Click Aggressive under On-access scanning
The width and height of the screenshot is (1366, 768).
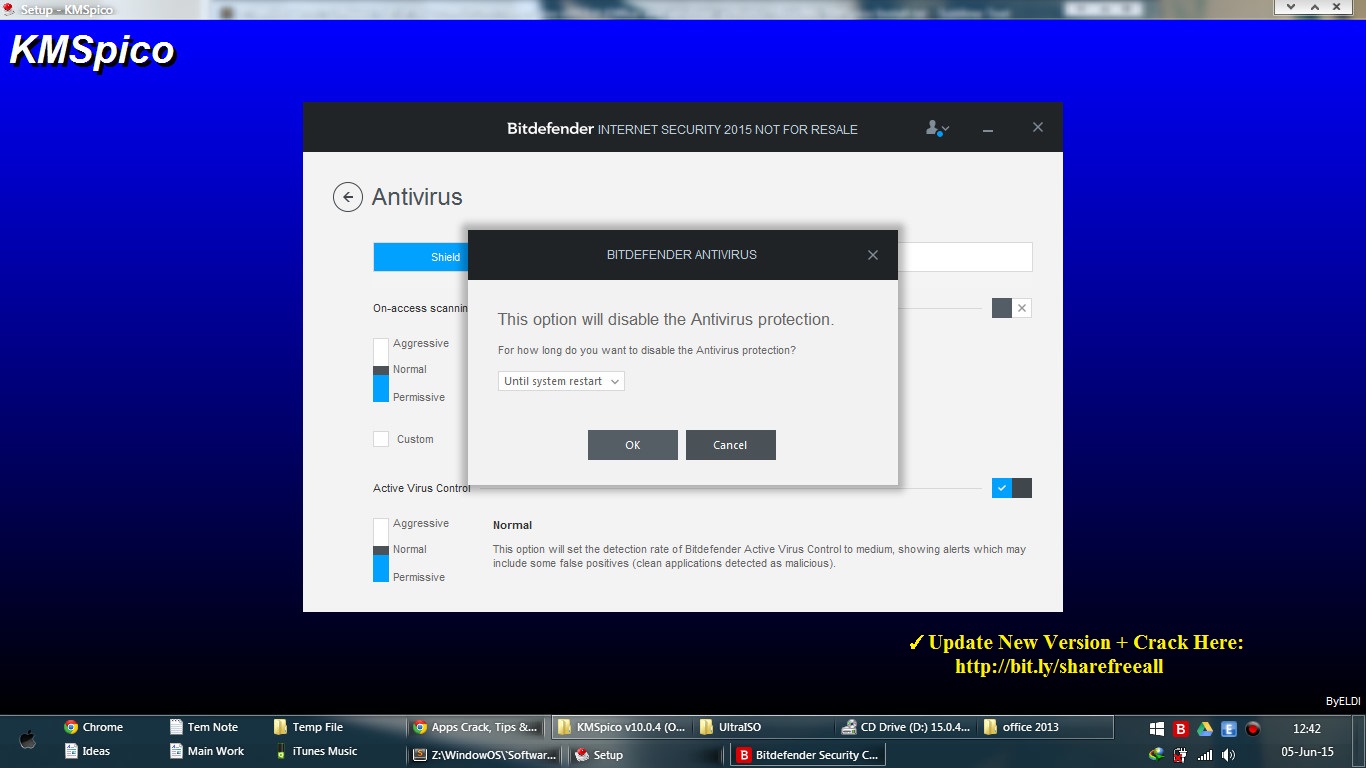(x=421, y=343)
